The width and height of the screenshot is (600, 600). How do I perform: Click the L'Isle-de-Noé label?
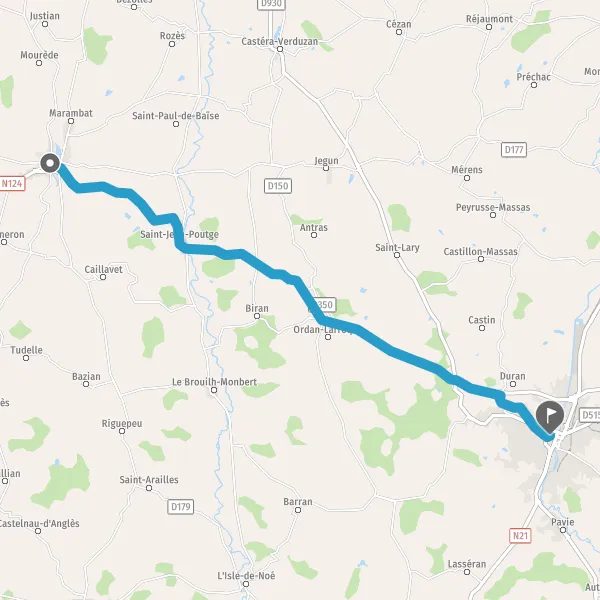(x=246, y=576)
